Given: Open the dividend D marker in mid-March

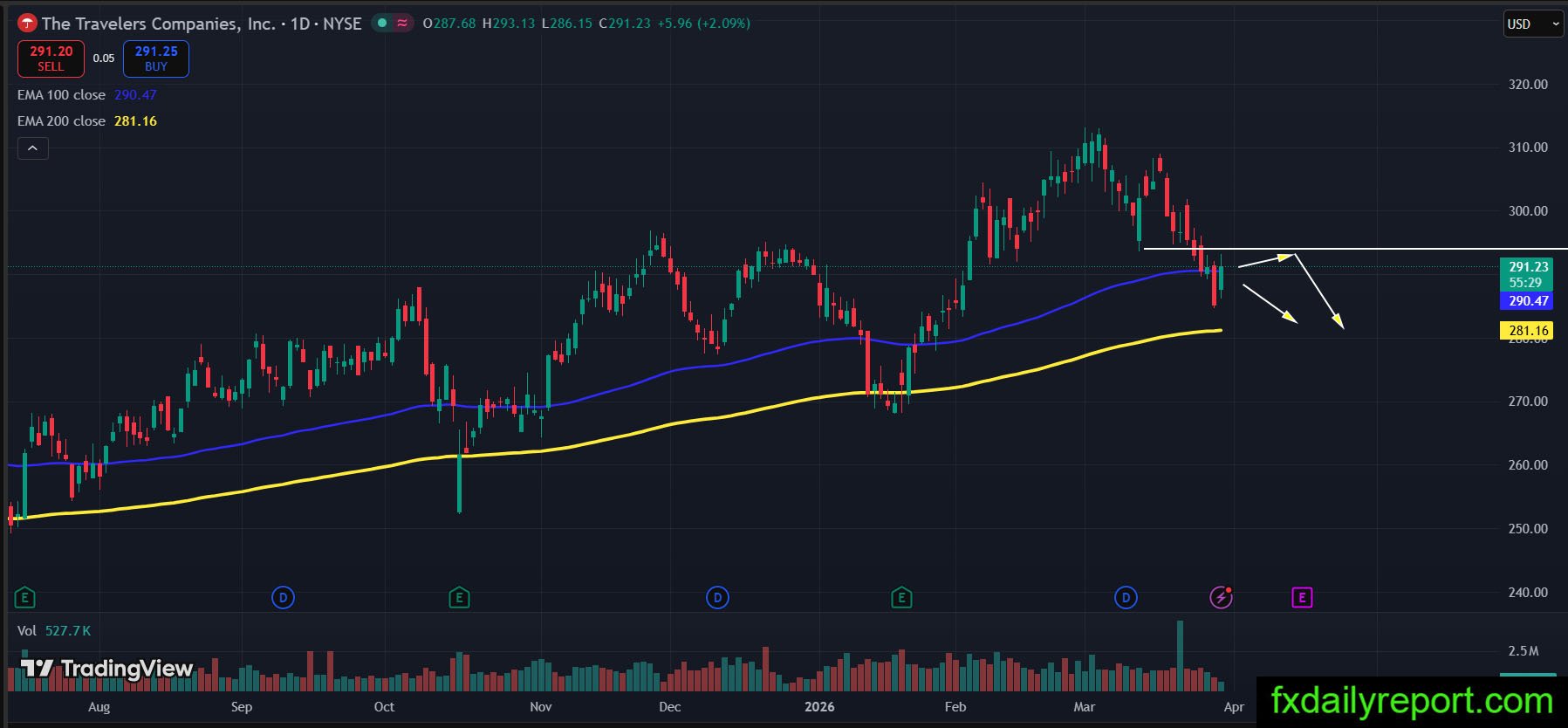Looking at the screenshot, I should click(1126, 598).
